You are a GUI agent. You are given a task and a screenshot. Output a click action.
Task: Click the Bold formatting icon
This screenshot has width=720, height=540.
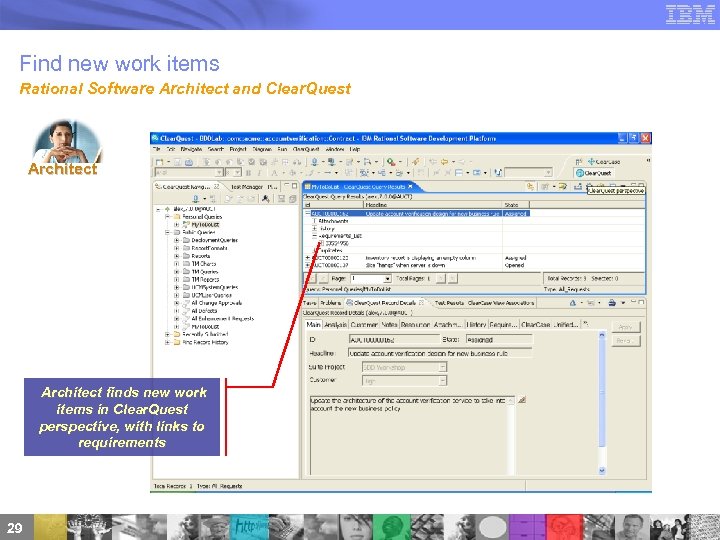[248, 173]
